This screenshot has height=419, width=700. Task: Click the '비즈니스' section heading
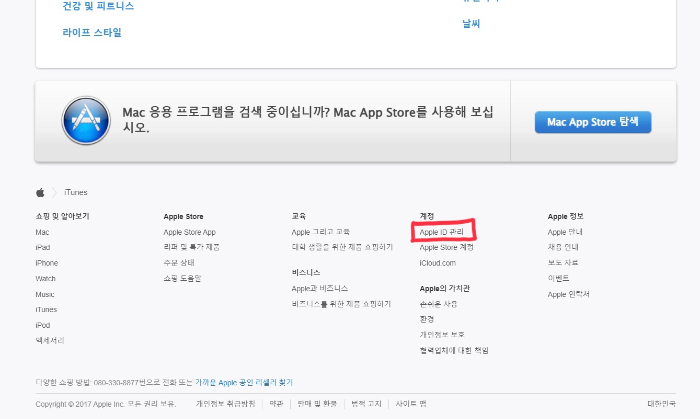pyautogui.click(x=306, y=273)
